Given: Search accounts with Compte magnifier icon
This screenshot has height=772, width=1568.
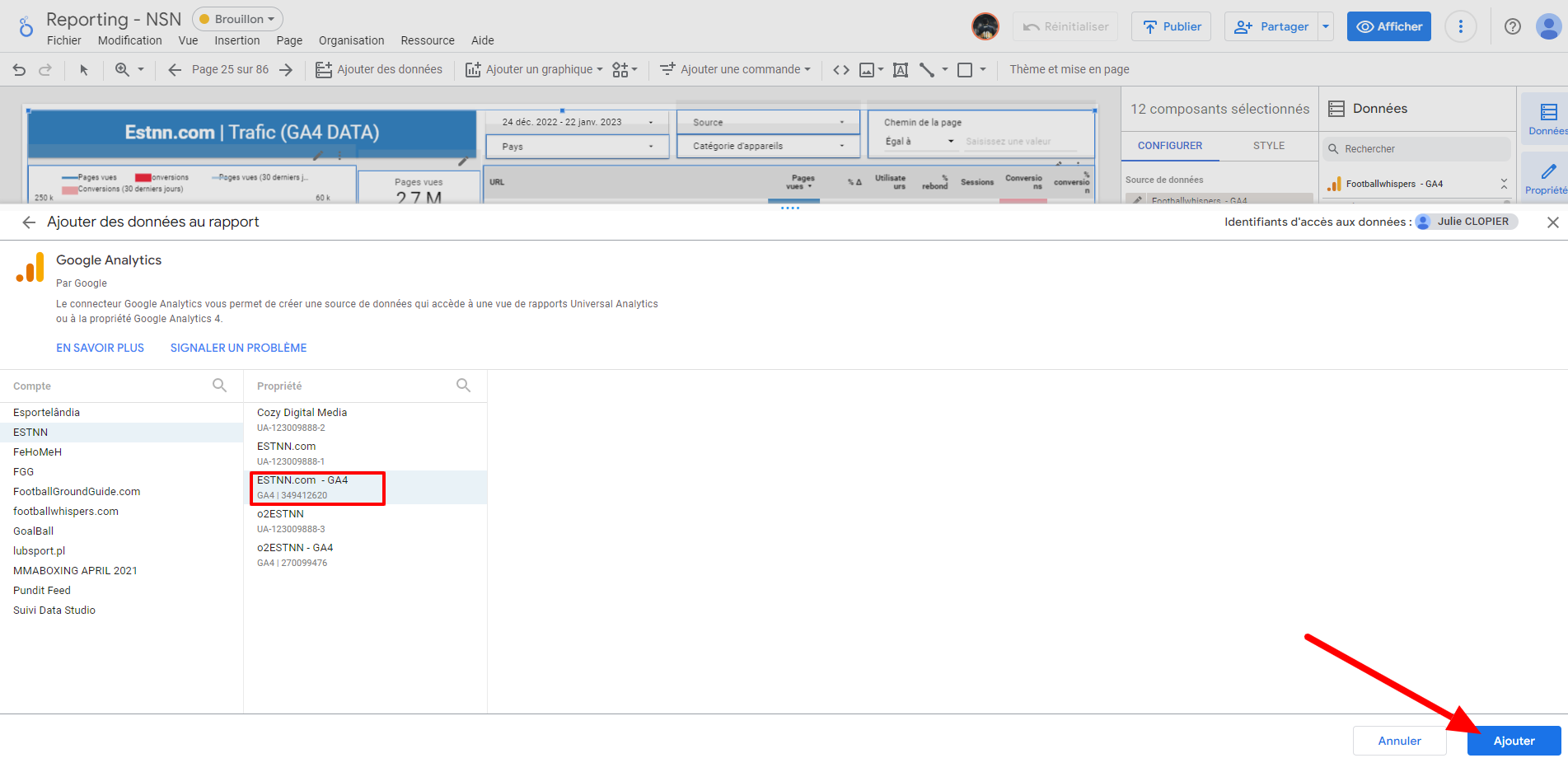Looking at the screenshot, I should 219,386.
